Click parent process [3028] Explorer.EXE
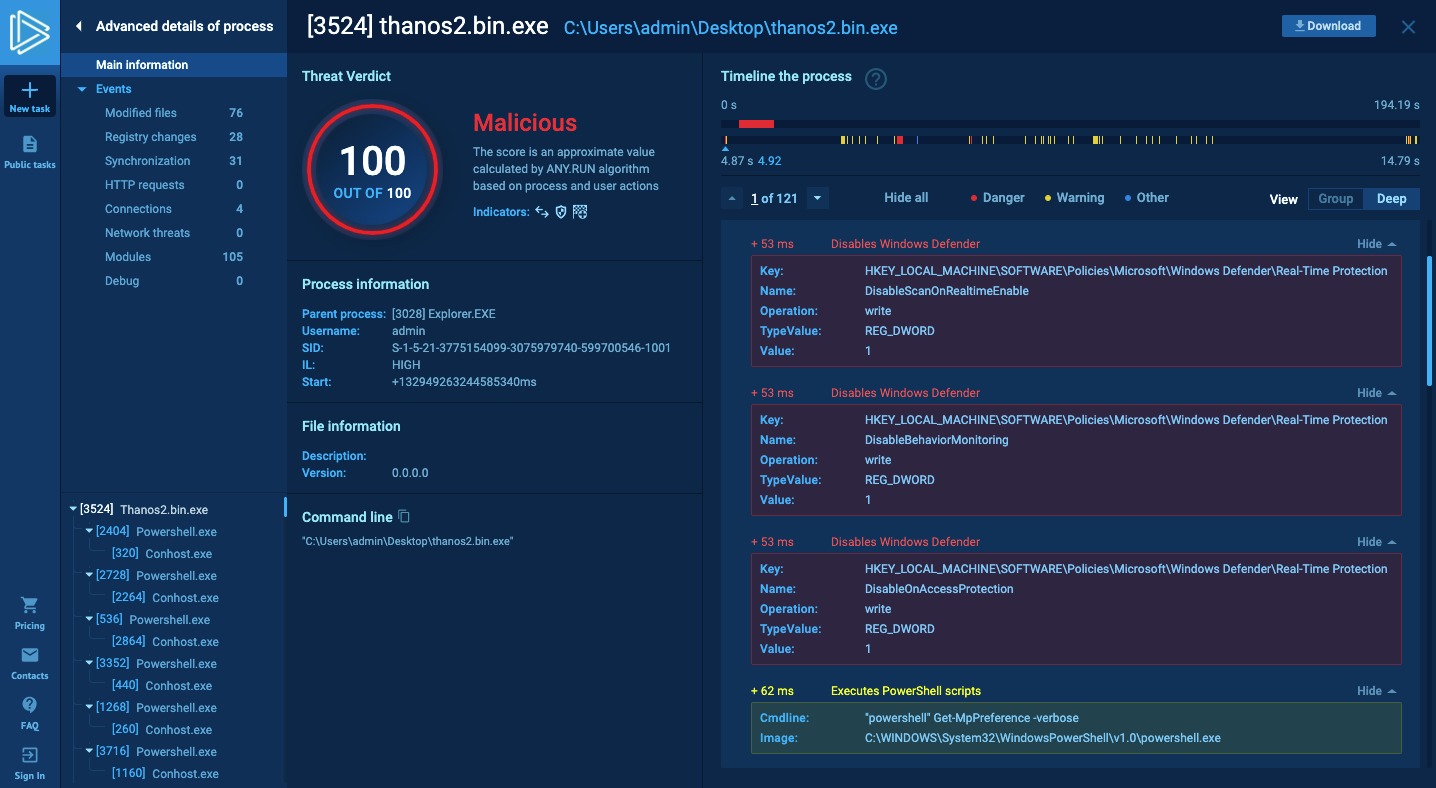Screen dimensions: 1436x788 click(x=444, y=314)
